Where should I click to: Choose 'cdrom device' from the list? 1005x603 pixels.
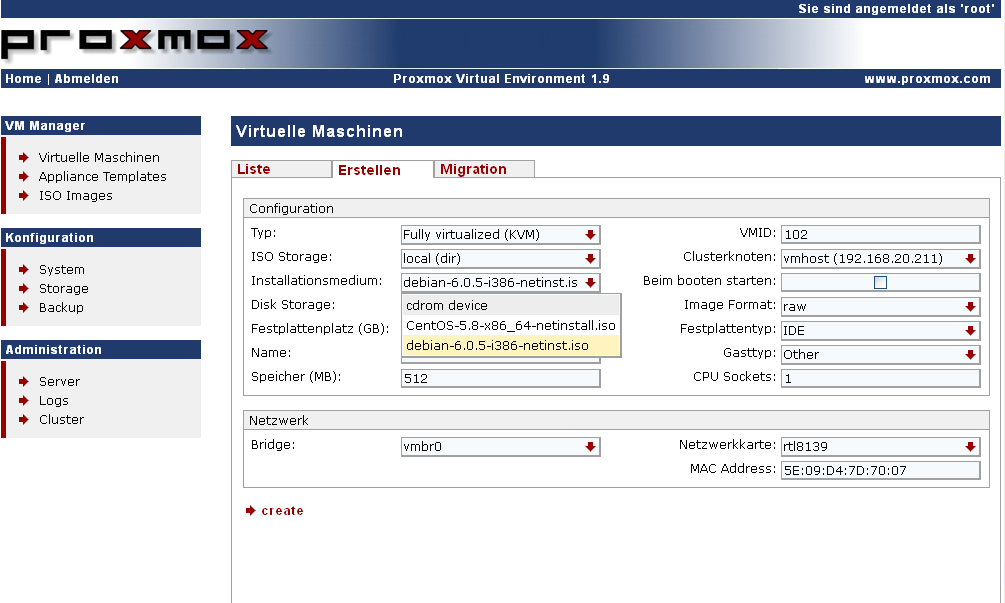pyautogui.click(x=511, y=306)
